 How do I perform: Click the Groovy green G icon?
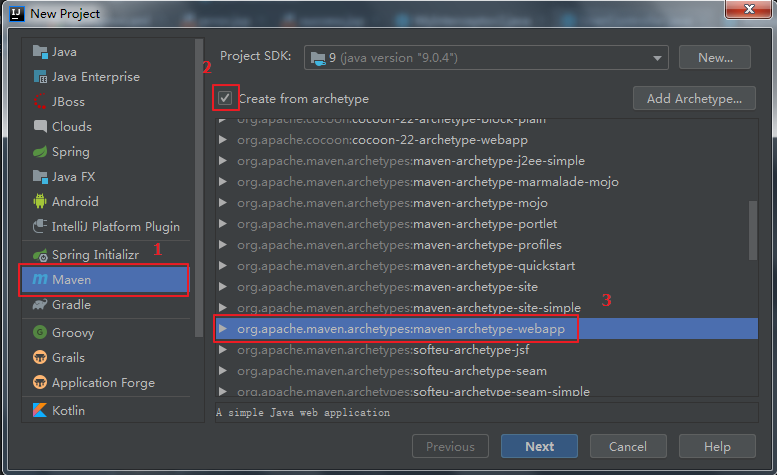pyautogui.click(x=40, y=332)
